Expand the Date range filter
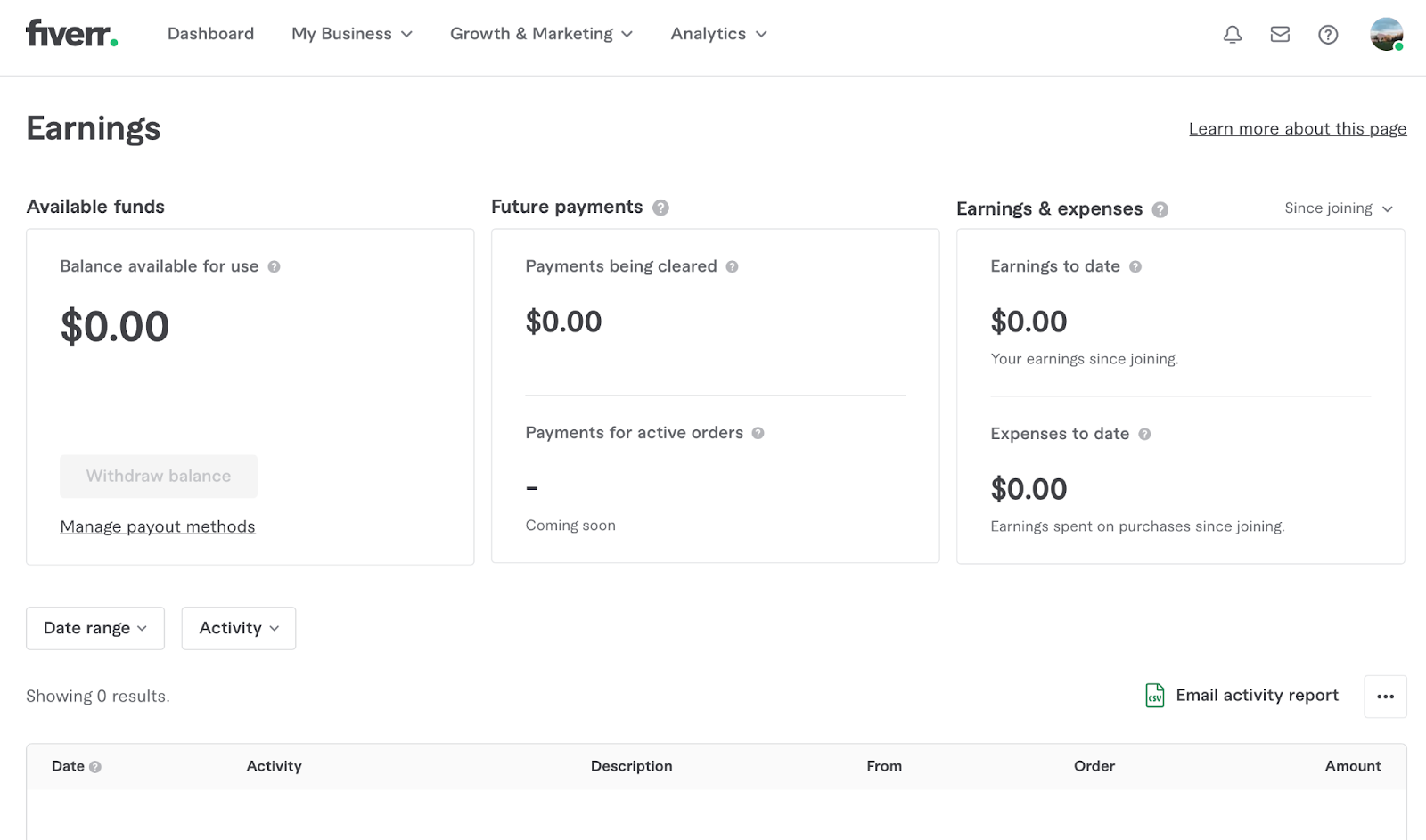This screenshot has width=1426, height=840. coord(95,628)
